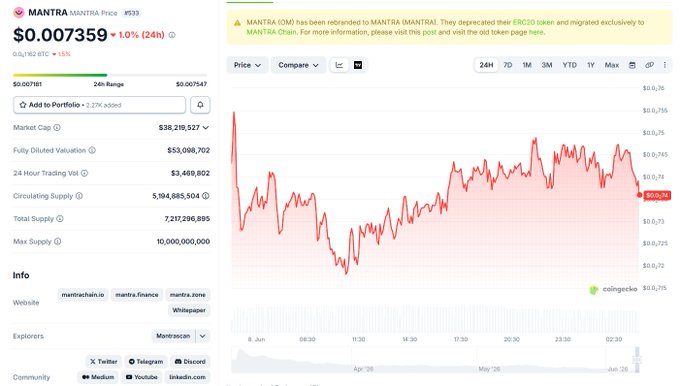Click 7,217,296,895 total supply value
This screenshot has width=680, height=386.
pos(187,219)
